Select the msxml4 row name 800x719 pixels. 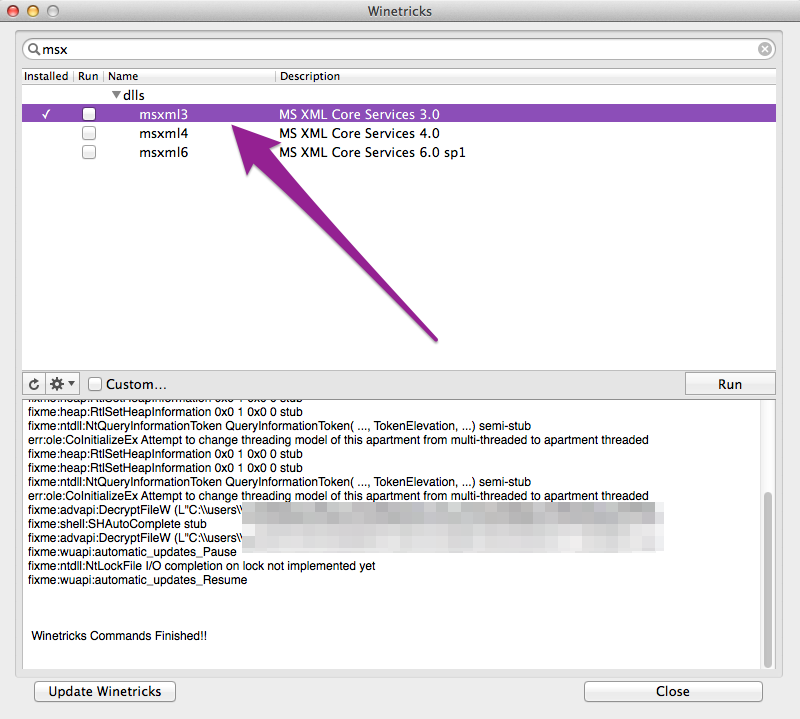point(163,133)
